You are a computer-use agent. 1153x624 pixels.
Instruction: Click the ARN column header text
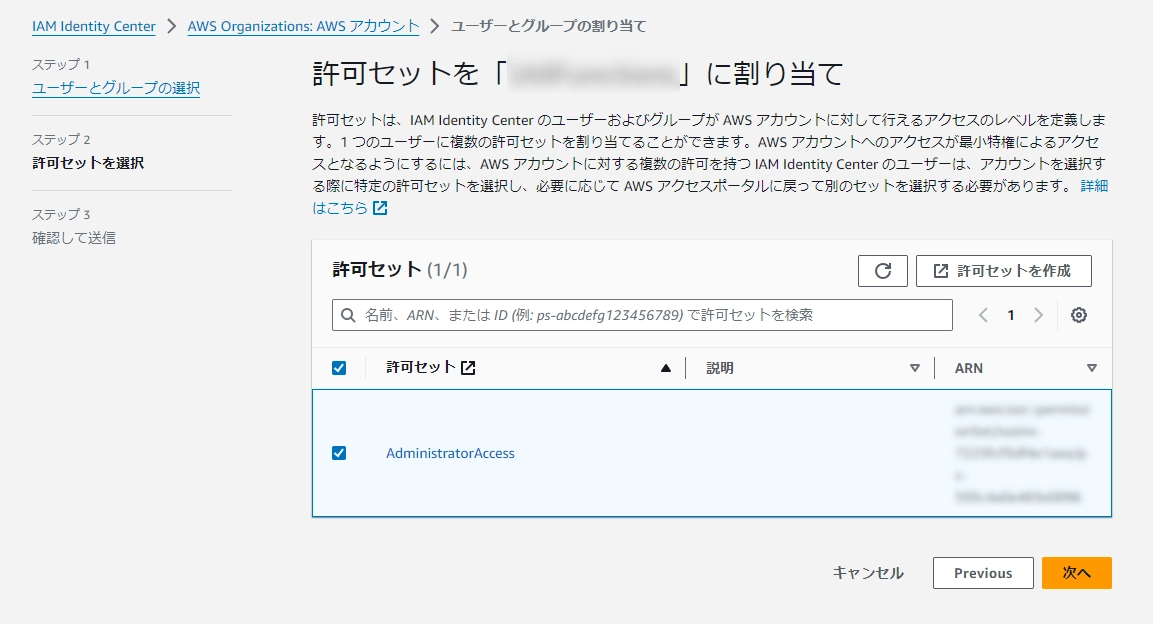(x=968, y=368)
